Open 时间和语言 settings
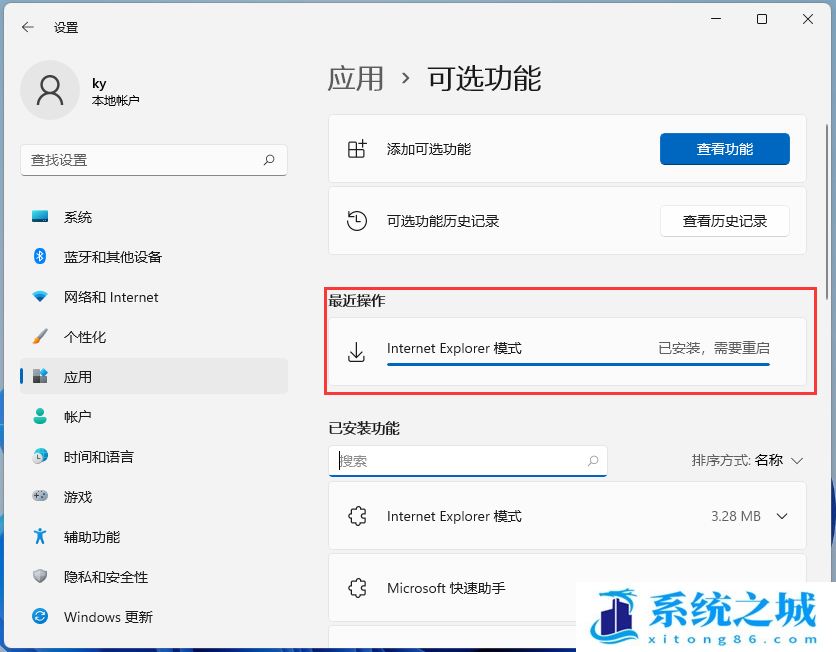This screenshot has width=836, height=652. (98, 457)
